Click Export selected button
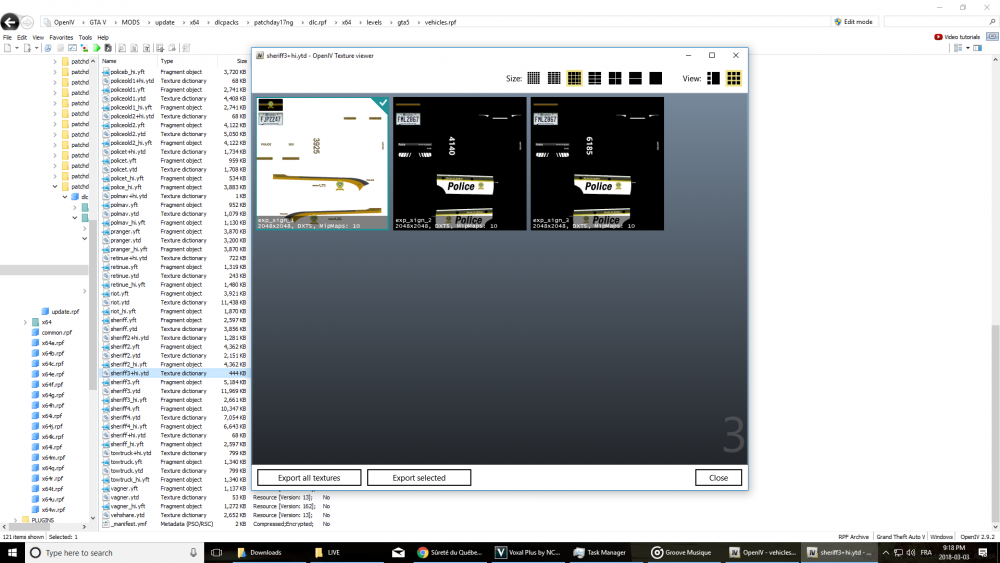 [x=419, y=478]
